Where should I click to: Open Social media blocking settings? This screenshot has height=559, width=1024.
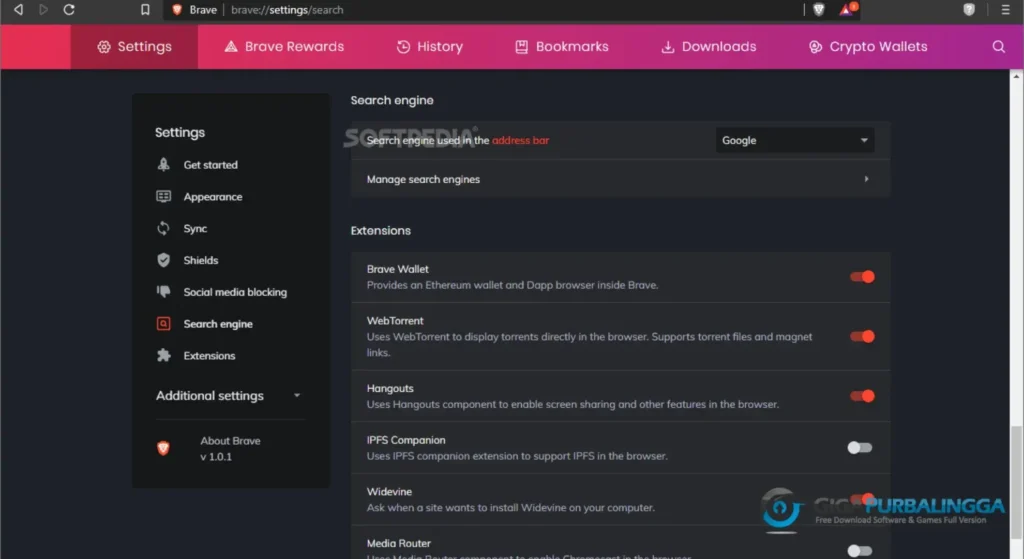click(x=235, y=292)
